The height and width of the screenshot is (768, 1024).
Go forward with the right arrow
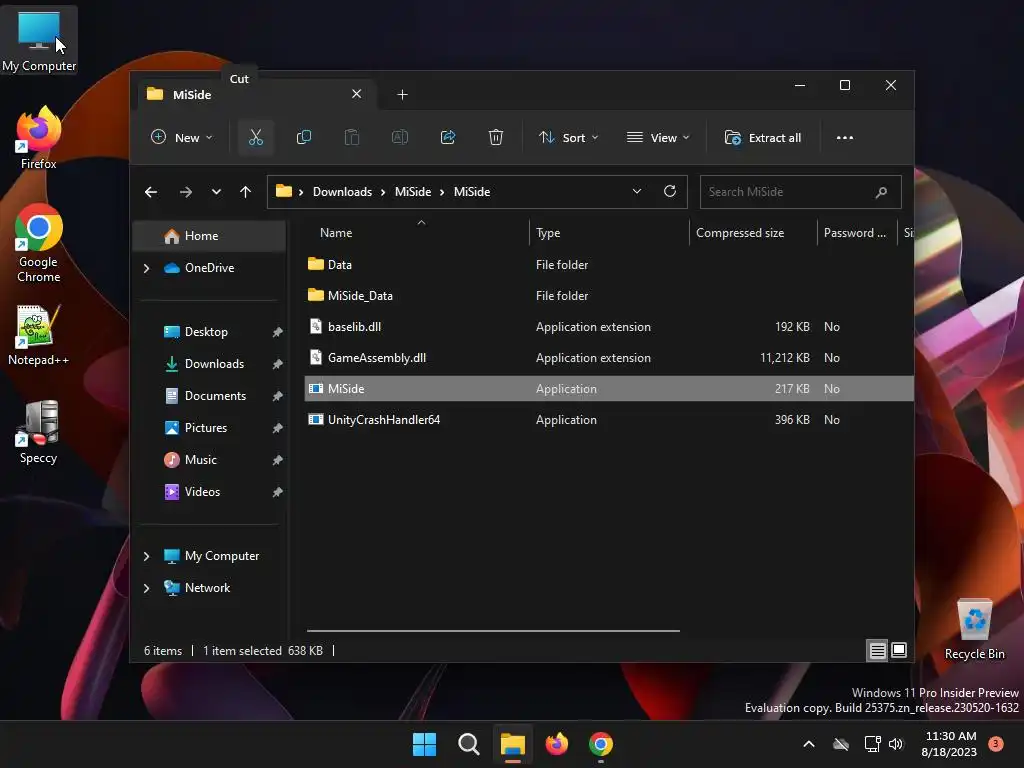(185, 192)
